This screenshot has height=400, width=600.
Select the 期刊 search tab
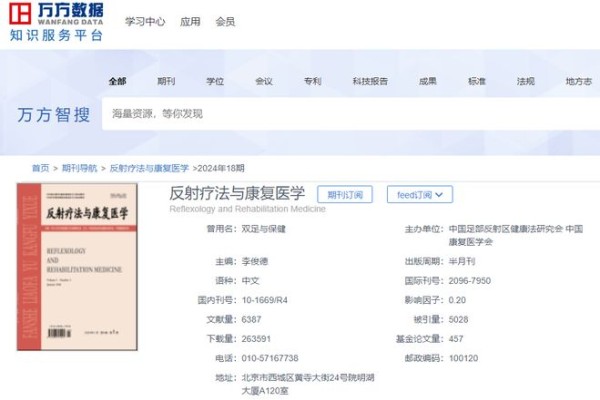pos(166,81)
